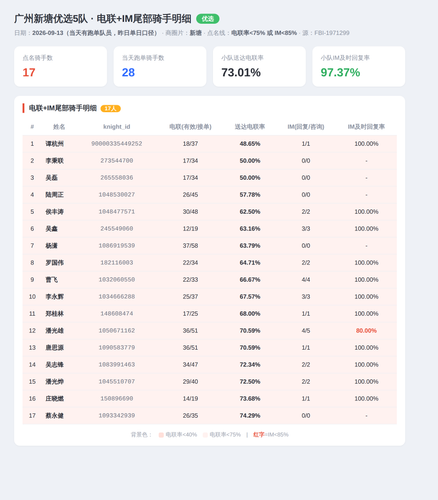Click the call count 26/45
Viewport: 438px width, 500px height.
[190, 195]
